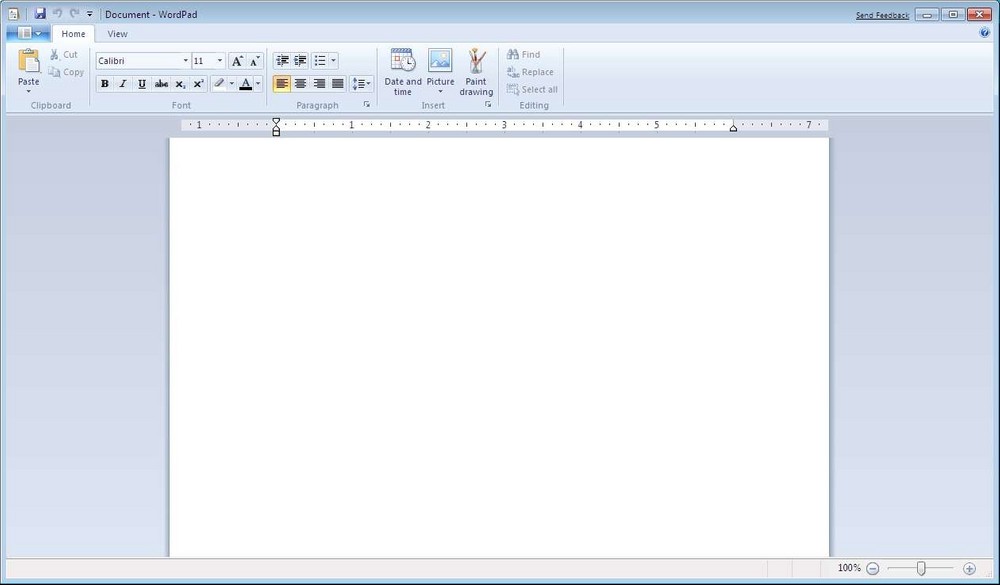Viewport: 1000px width, 585px height.
Task: Toggle Bold formatting
Action: pos(105,84)
